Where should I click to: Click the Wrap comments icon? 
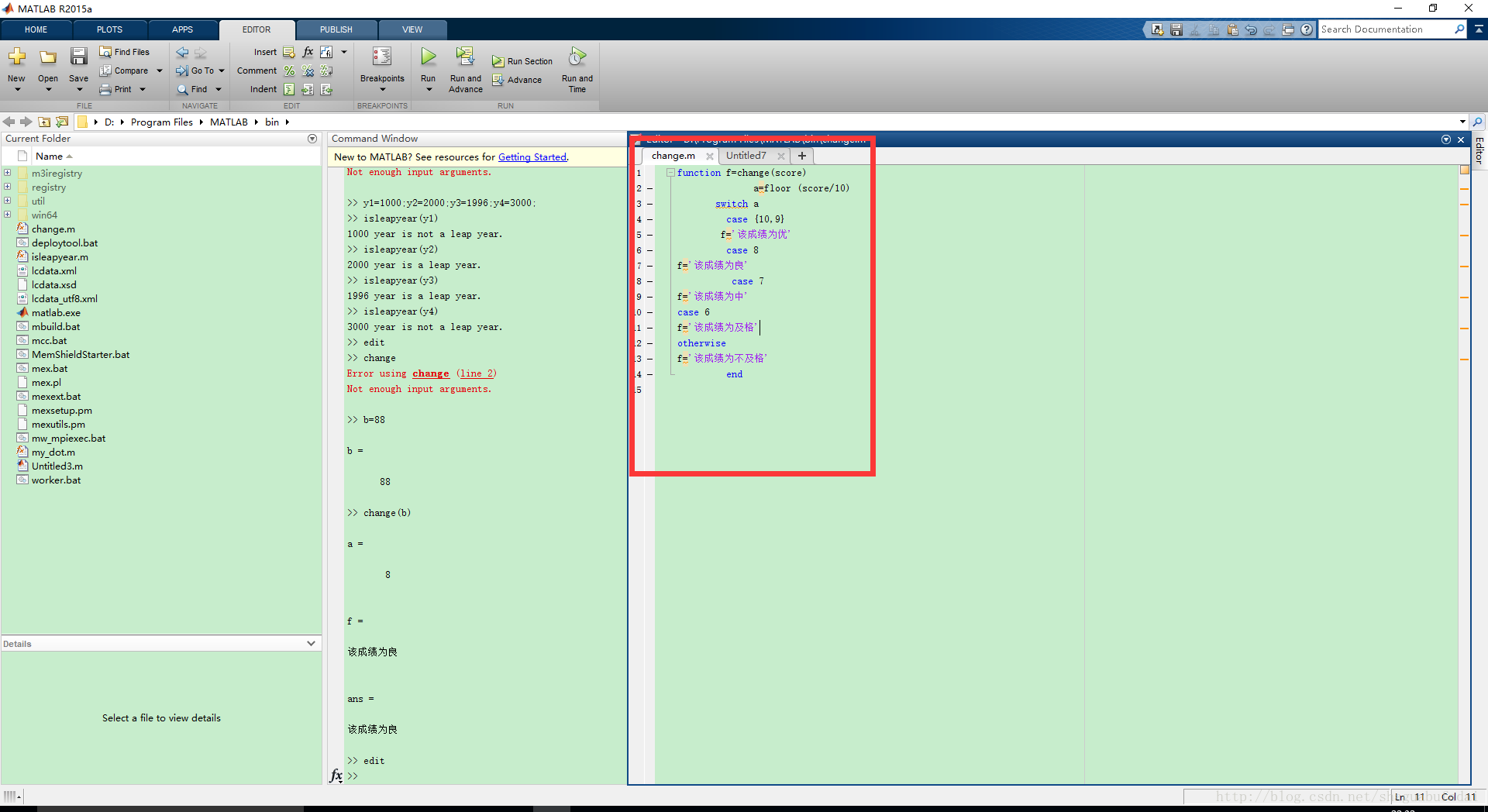[326, 71]
